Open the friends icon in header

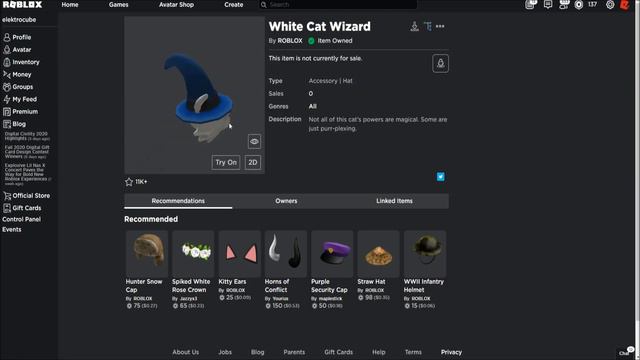564,4
